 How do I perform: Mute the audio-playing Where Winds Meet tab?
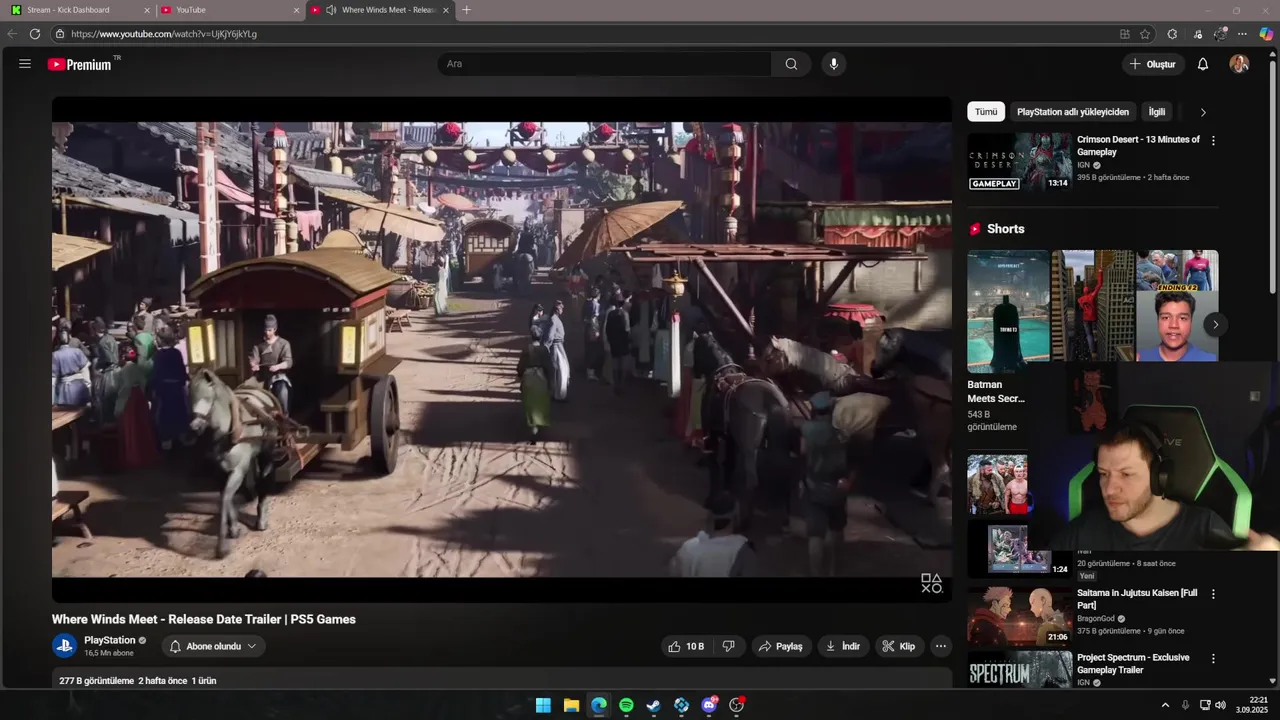point(331,10)
